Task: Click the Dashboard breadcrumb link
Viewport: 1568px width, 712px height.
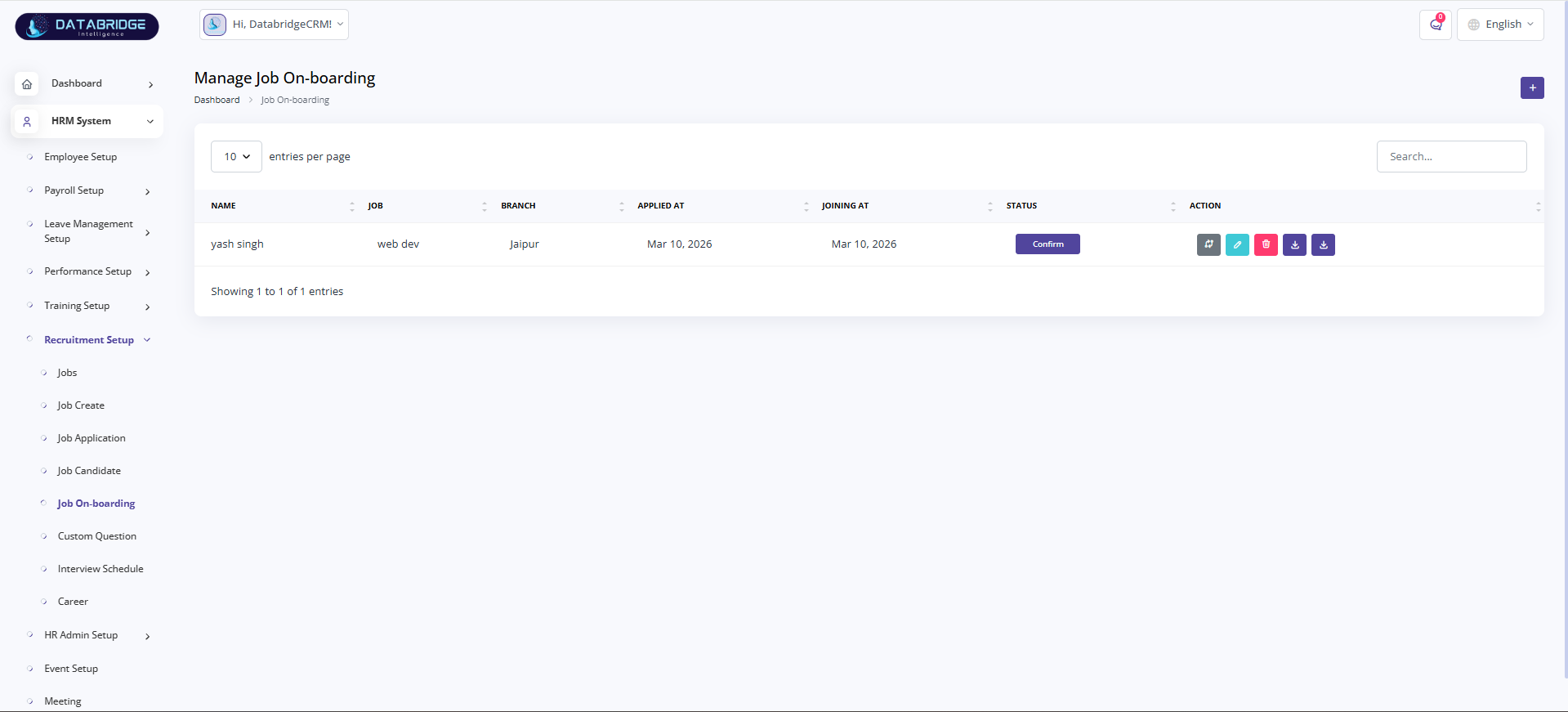Action: point(217,100)
